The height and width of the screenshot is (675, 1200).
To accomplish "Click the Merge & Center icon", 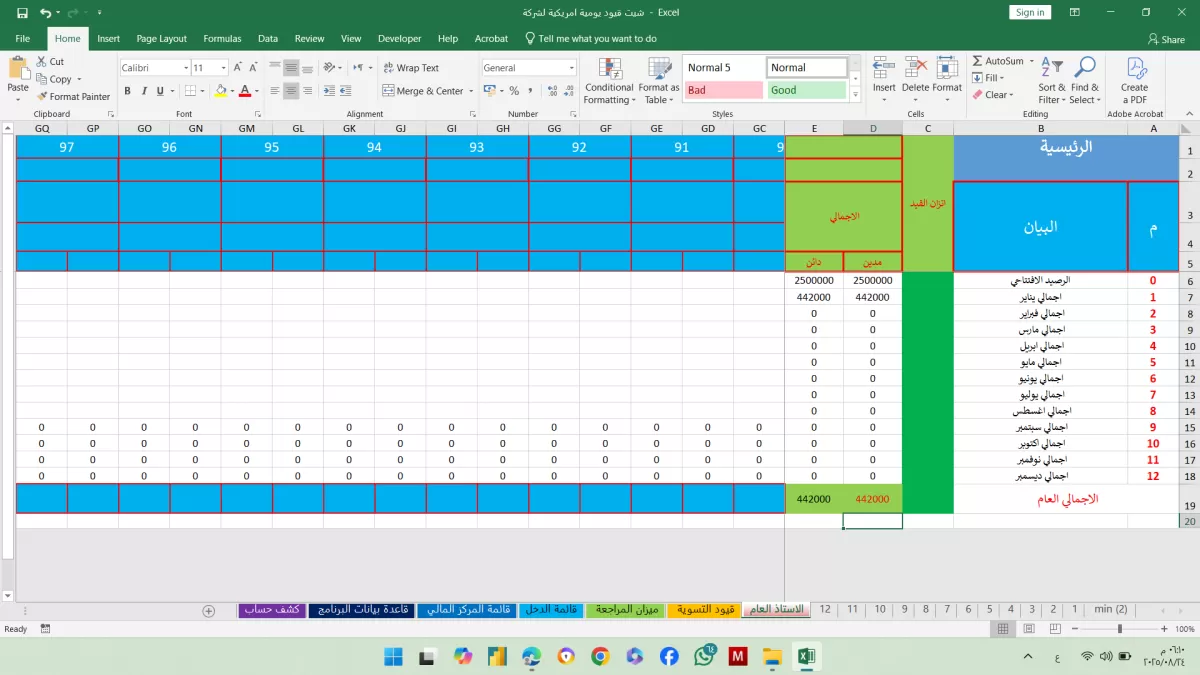I will [389, 91].
